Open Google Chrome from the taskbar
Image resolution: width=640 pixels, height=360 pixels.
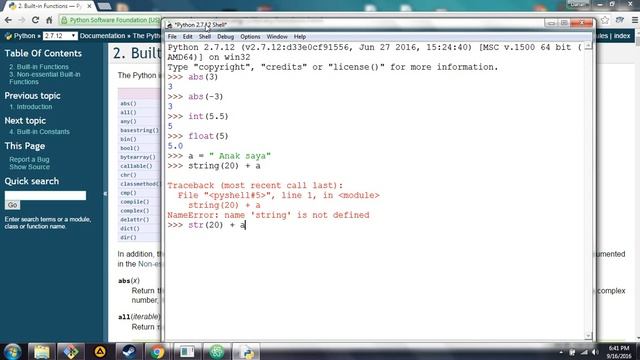158,351
